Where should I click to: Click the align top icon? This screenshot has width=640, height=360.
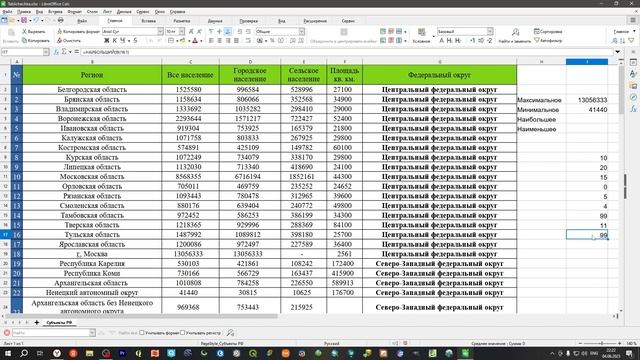211,31
